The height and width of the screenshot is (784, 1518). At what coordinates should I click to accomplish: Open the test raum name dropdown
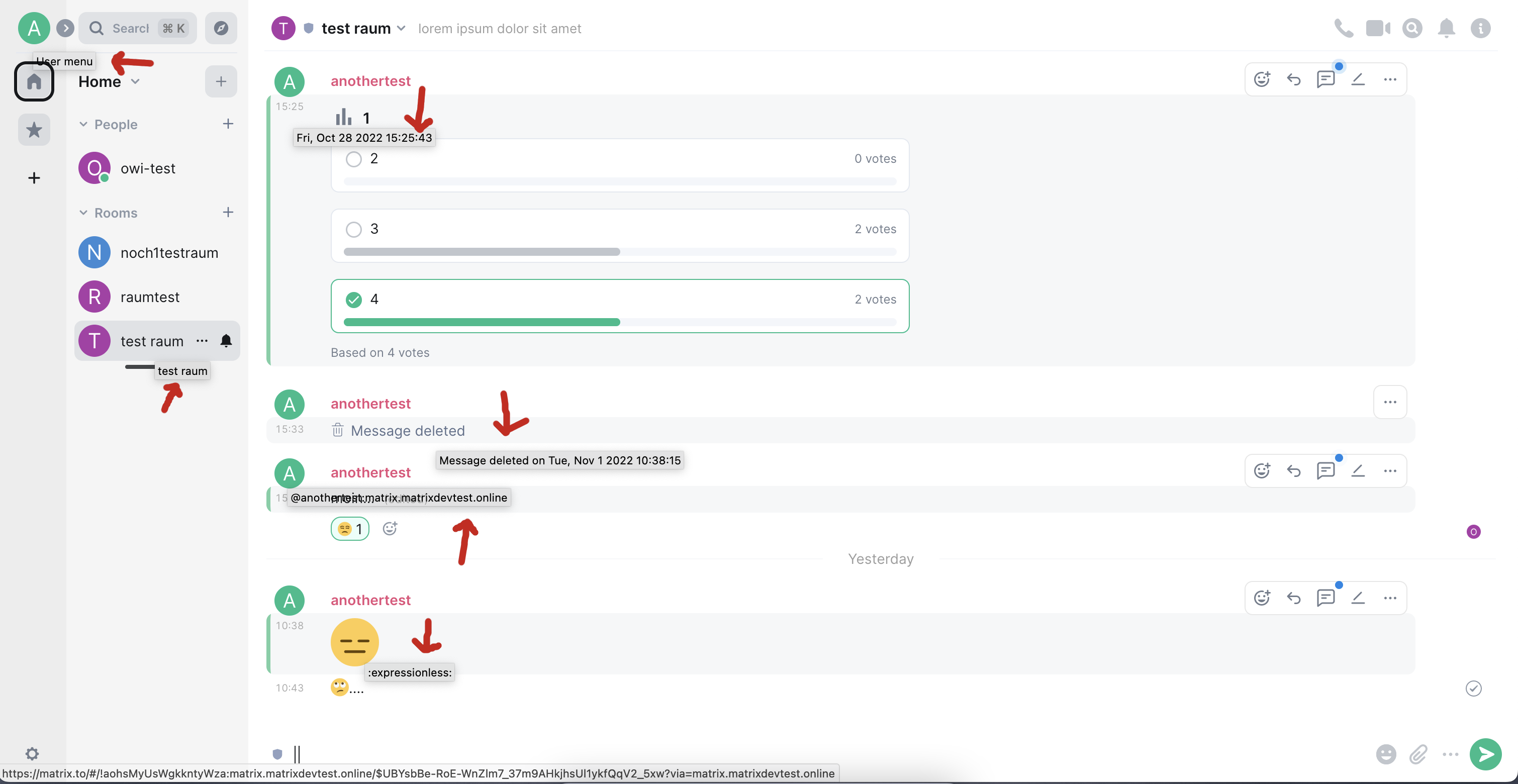tap(402, 28)
